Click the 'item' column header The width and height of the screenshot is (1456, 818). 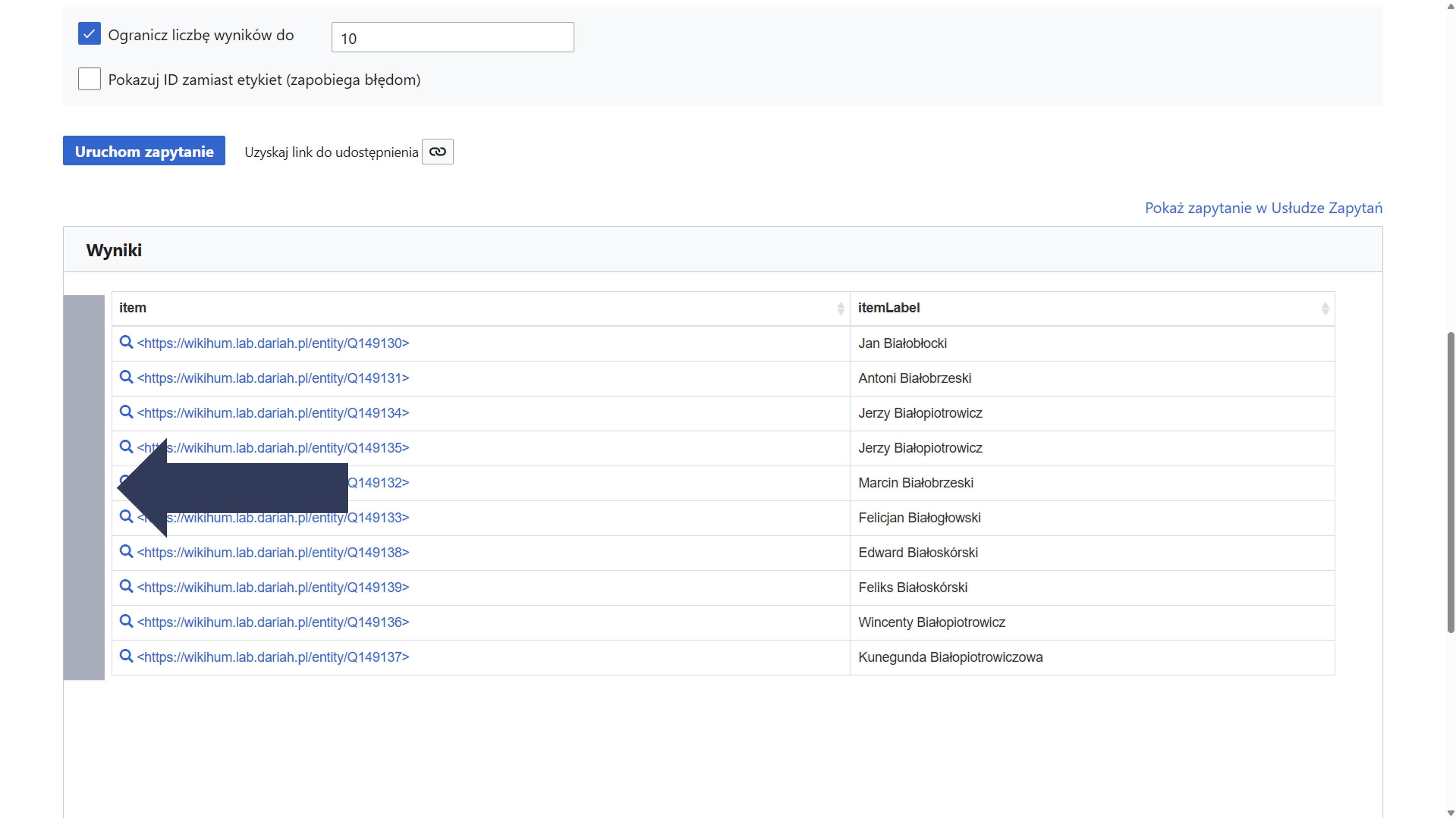point(133,308)
